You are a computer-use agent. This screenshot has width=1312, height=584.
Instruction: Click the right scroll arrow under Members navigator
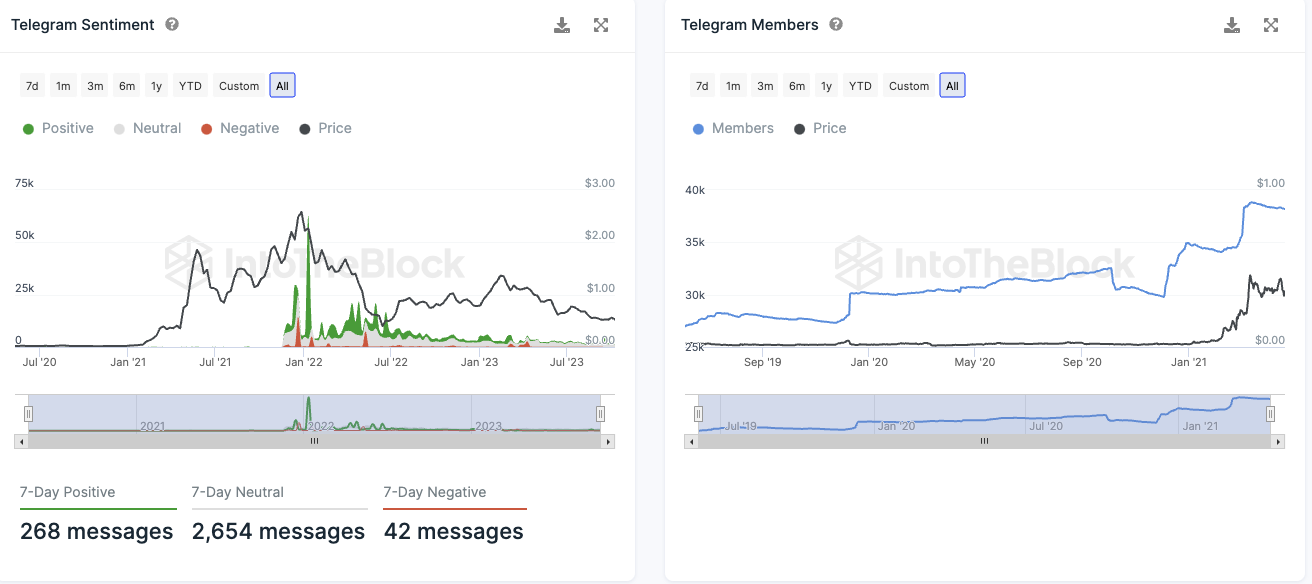pos(1278,441)
